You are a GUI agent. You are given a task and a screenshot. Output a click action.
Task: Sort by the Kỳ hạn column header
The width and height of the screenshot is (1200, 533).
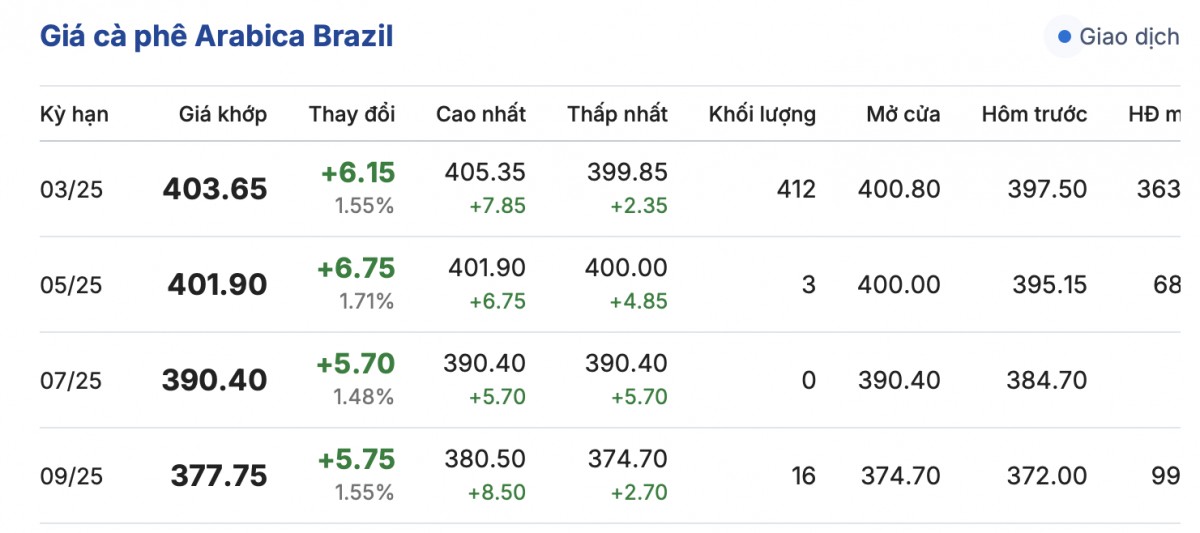click(x=74, y=114)
